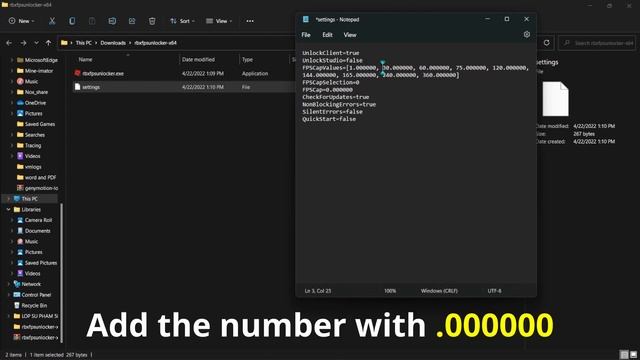Expand the MicrosoftEdge folder node

(x=12, y=60)
